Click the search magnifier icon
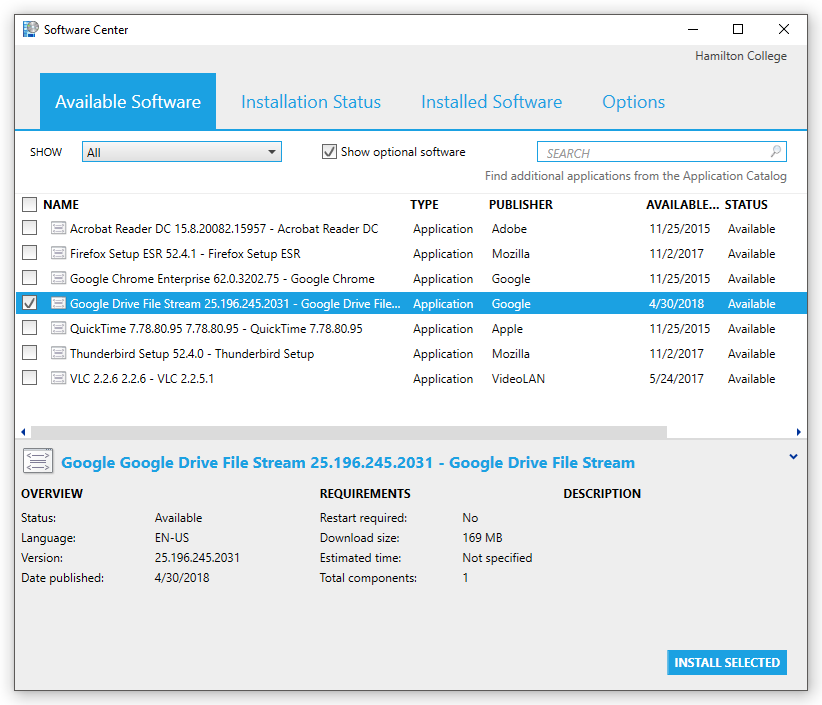822x705 pixels. [x=776, y=151]
